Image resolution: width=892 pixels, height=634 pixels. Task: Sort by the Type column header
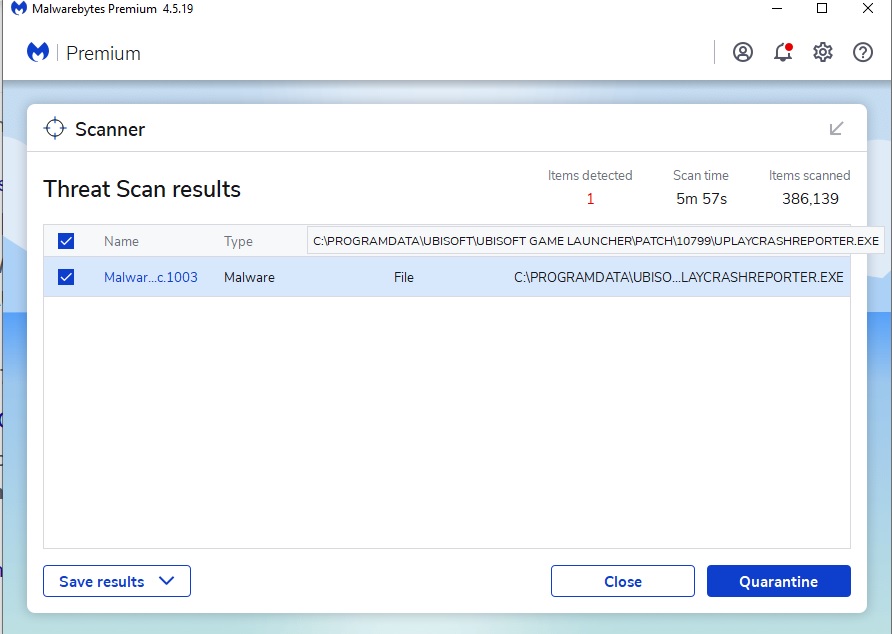(x=238, y=241)
